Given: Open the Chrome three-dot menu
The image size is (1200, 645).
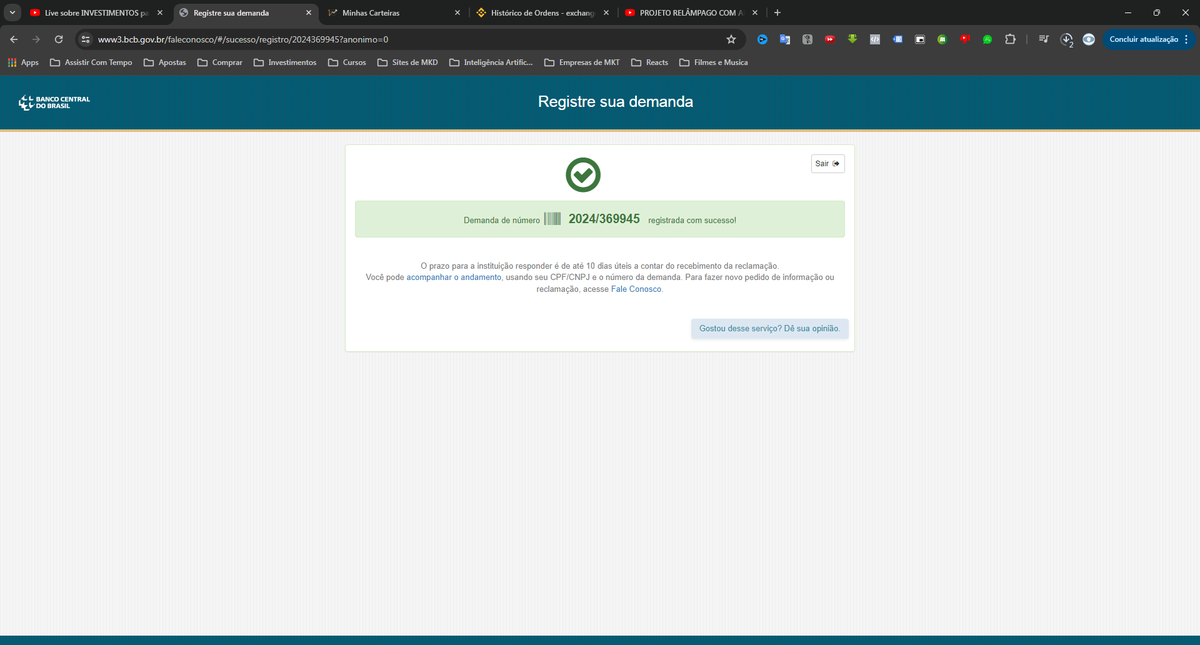Looking at the screenshot, I should tap(1188, 39).
